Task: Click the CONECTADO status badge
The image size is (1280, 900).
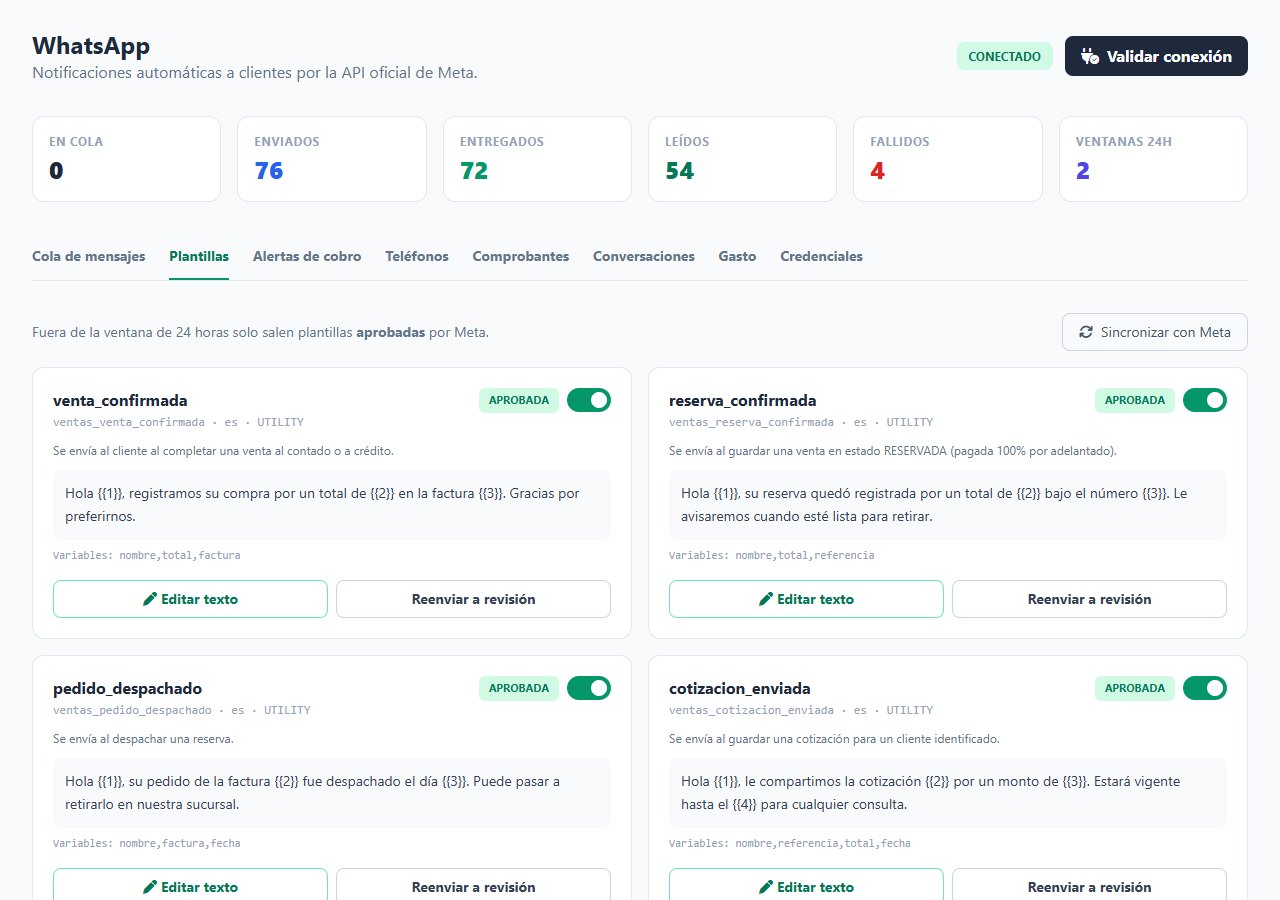Action: (1005, 57)
